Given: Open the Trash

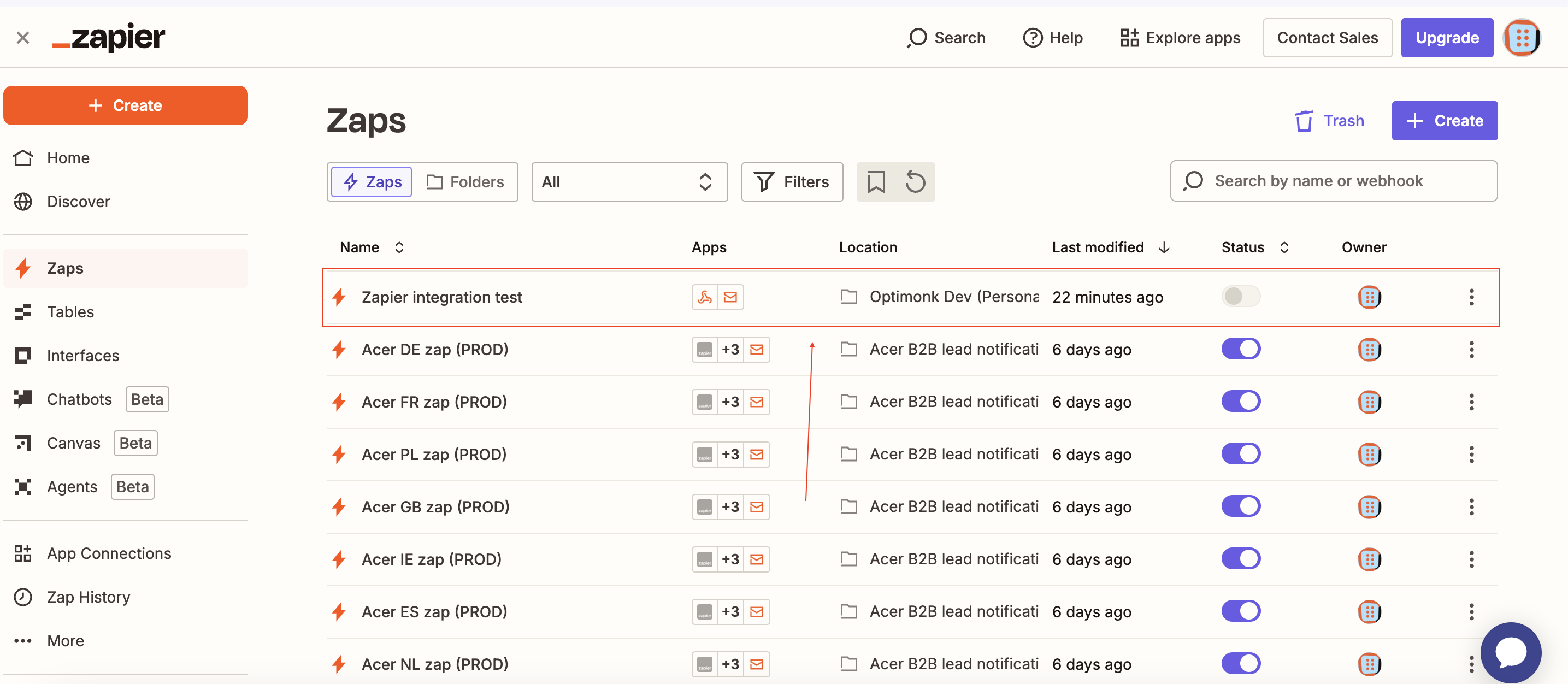Looking at the screenshot, I should pyautogui.click(x=1329, y=121).
